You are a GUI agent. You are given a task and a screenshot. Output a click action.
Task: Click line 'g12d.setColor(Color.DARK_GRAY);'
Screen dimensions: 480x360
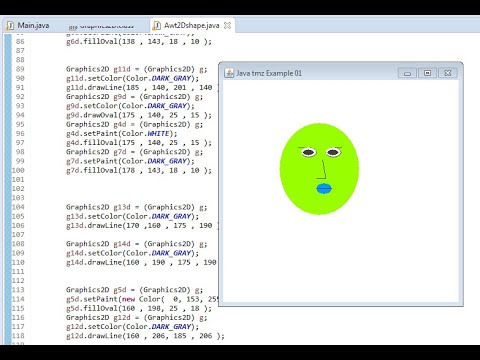tap(132, 327)
